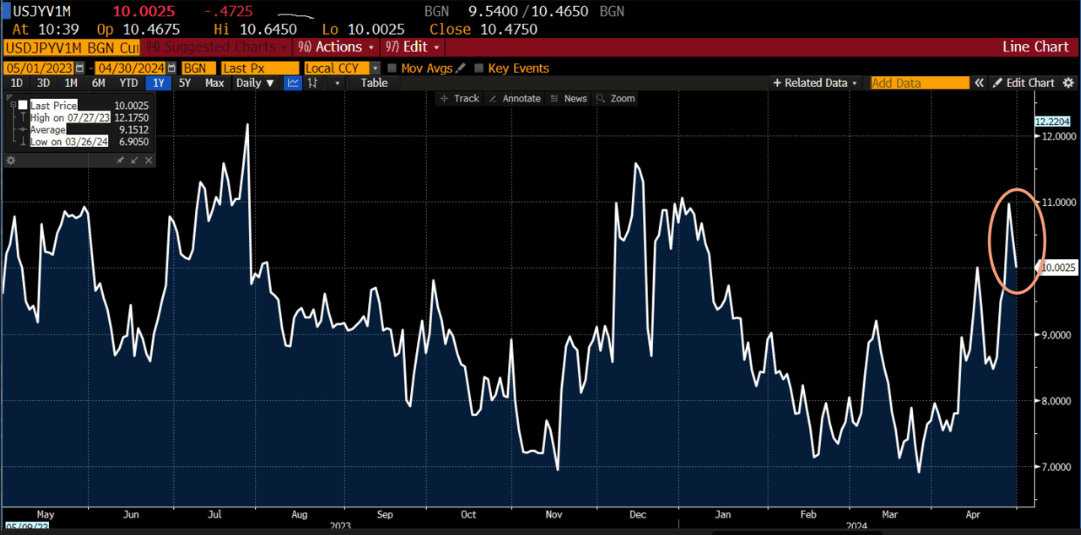
Task: Select the 6M range tab
Action: tap(99, 83)
